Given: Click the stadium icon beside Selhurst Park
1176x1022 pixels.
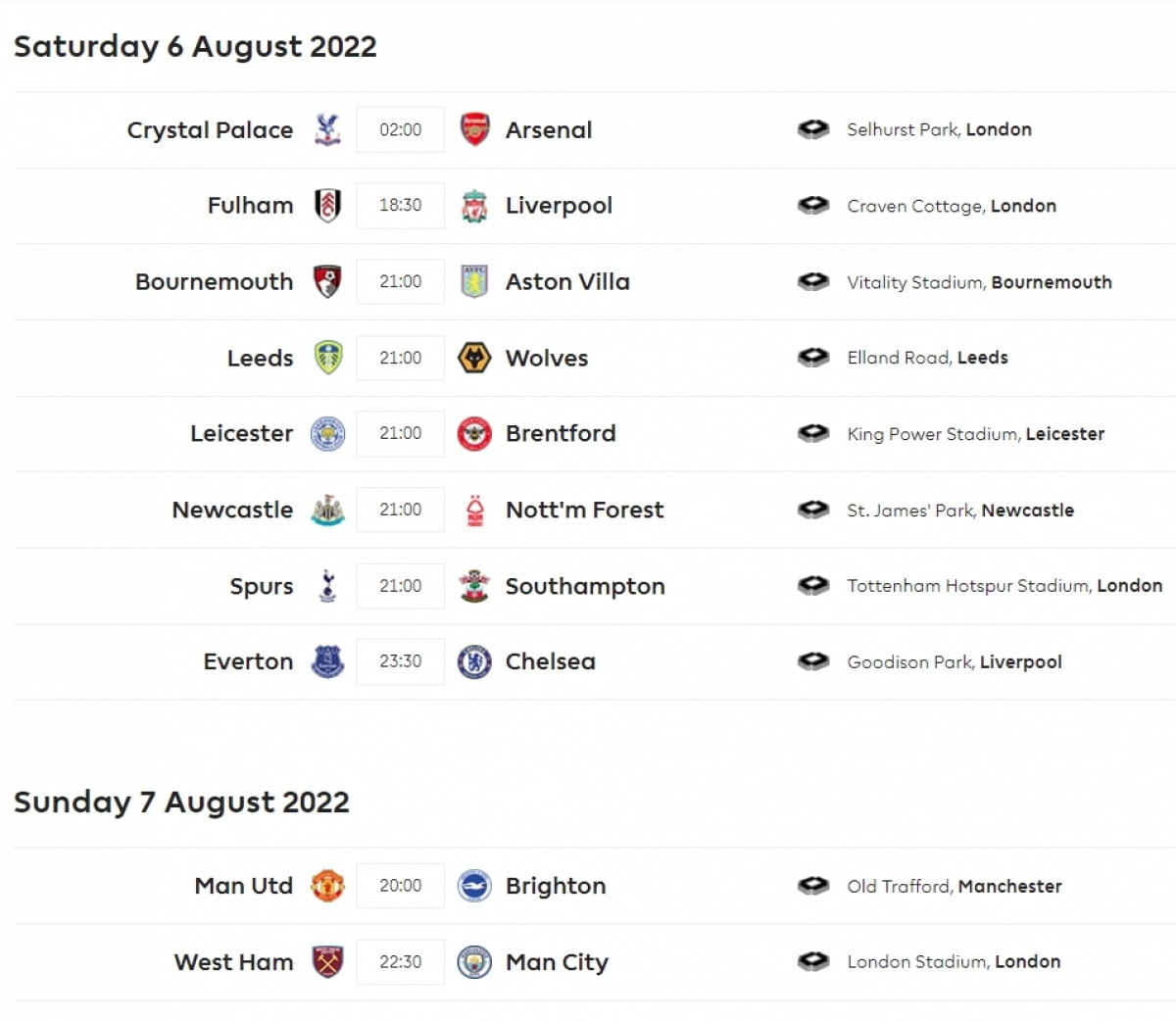Looking at the screenshot, I should click(813, 129).
